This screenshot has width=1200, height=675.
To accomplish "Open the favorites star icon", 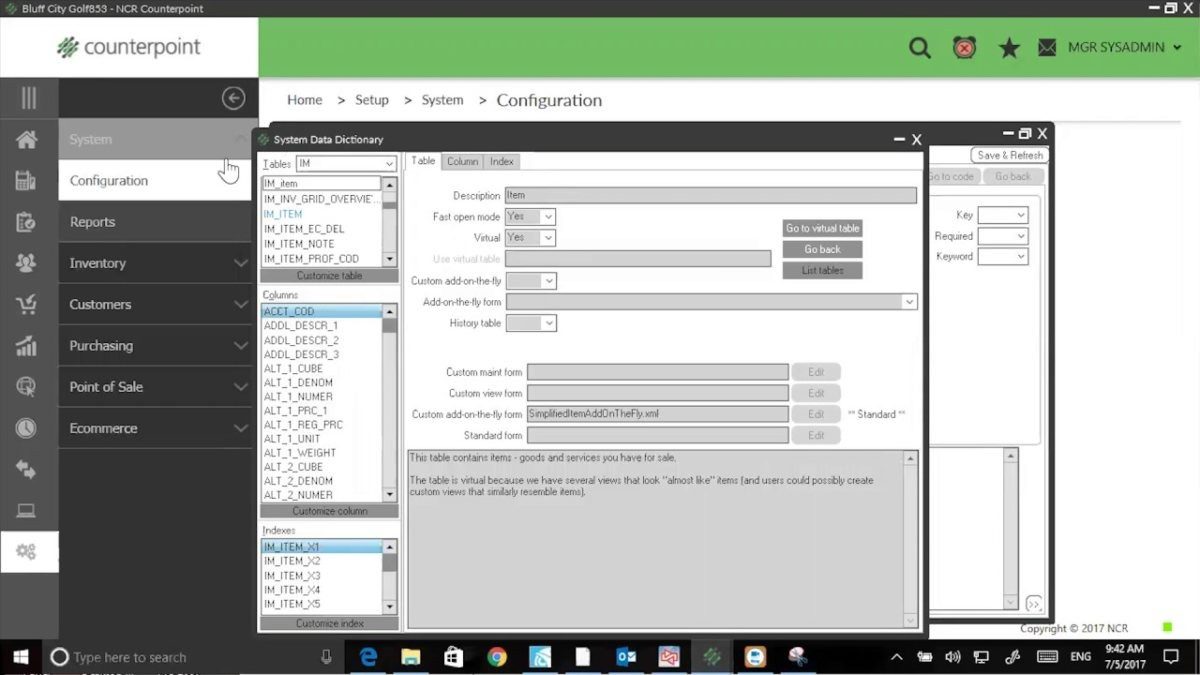I will pos(1009,47).
